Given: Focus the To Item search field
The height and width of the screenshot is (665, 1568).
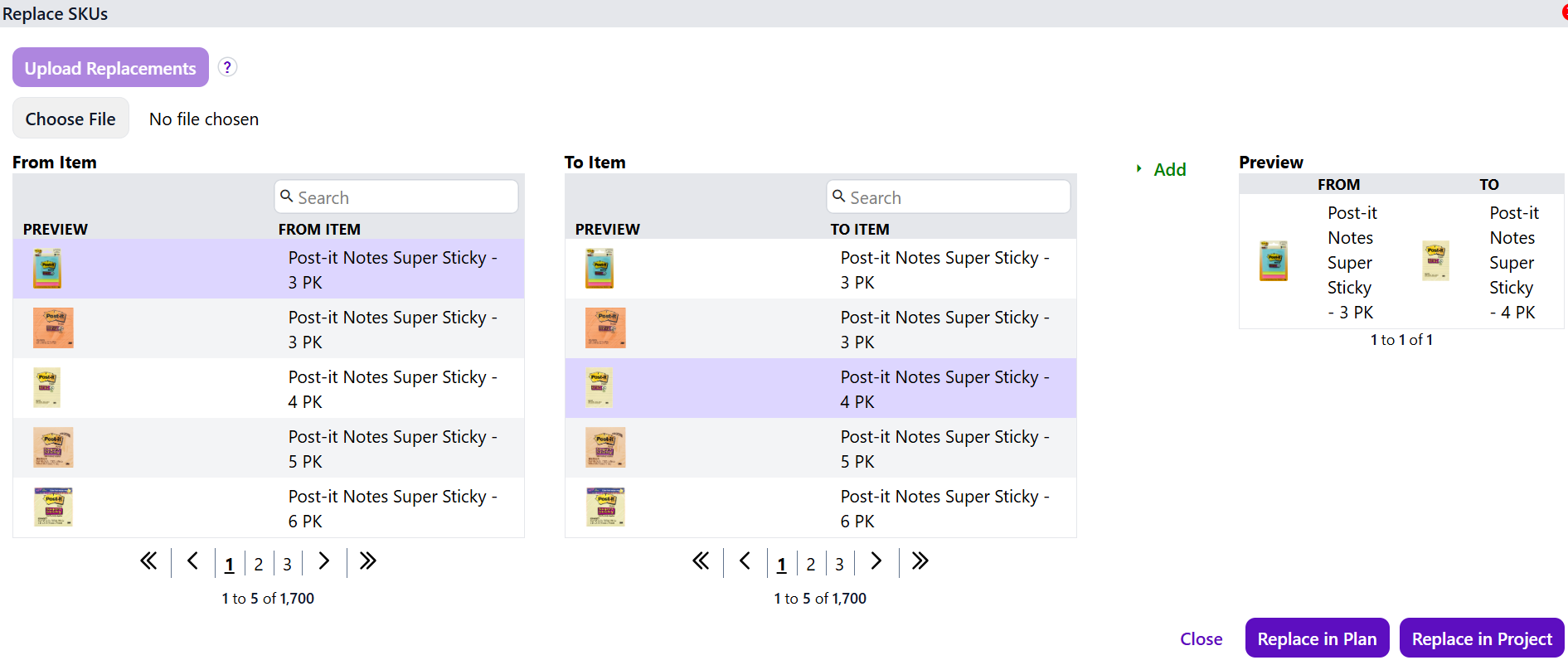Looking at the screenshot, I should coord(949,197).
